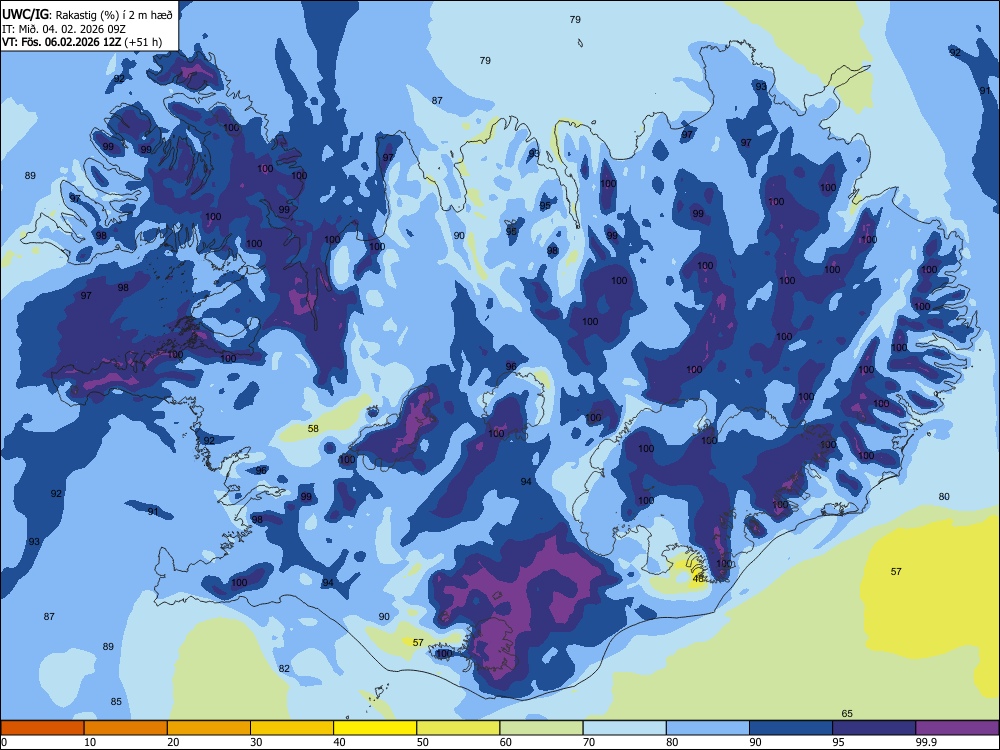1000x750 pixels.
Task: Click the title 'UWC/IG: Rakastig (%) í 2 m hæð'
Action: pos(87,15)
